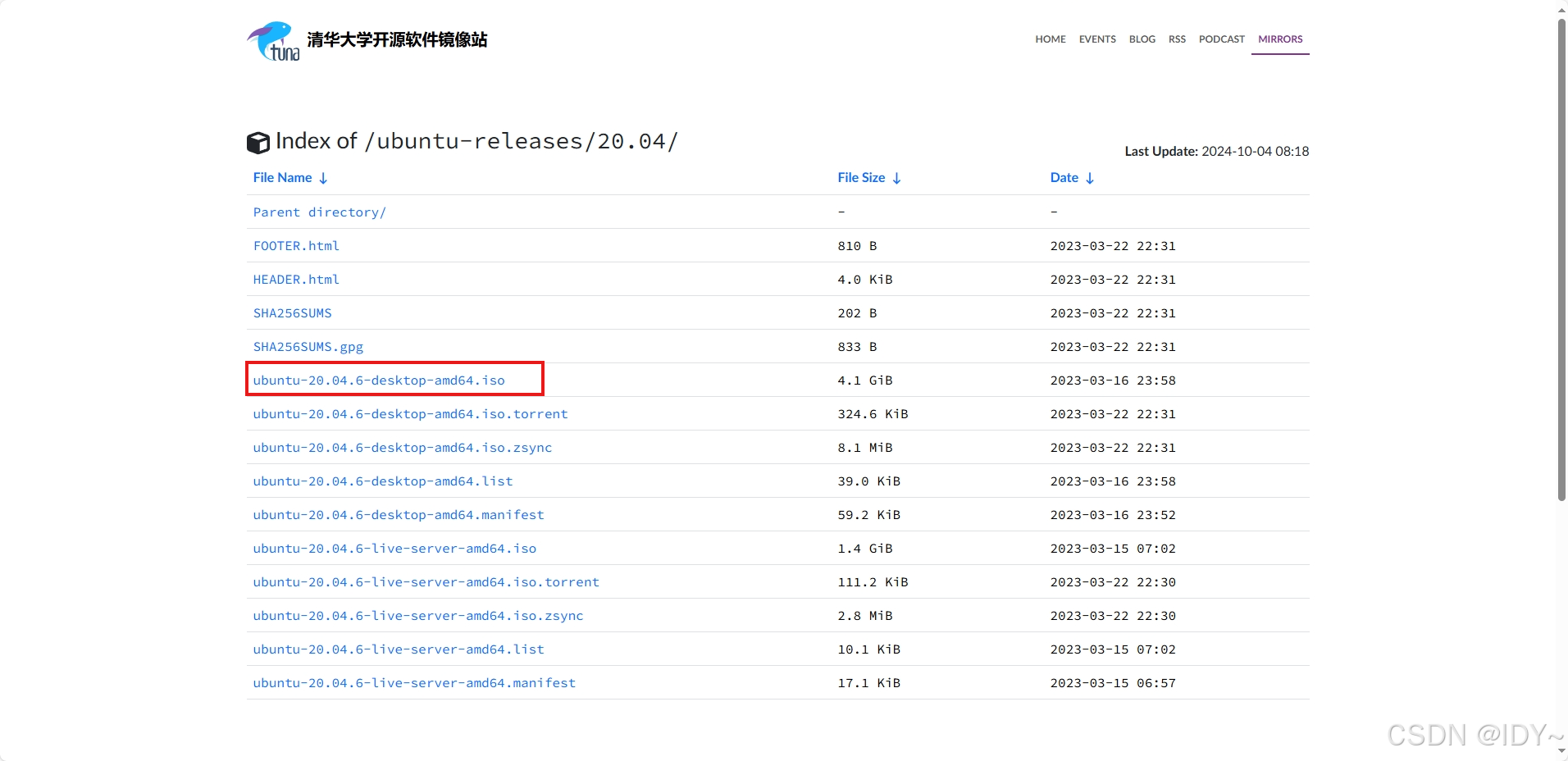Open ubuntu-20.04.6-desktop-amd64.iso.zsync link

point(403,448)
